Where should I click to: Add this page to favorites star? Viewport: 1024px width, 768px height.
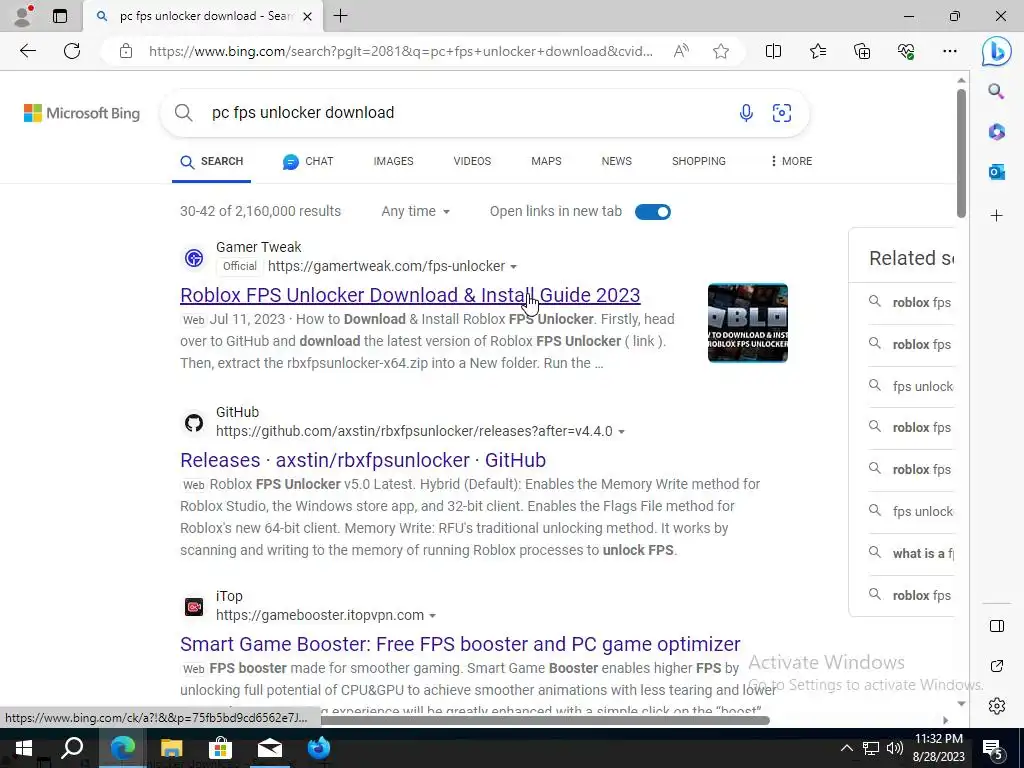click(721, 51)
